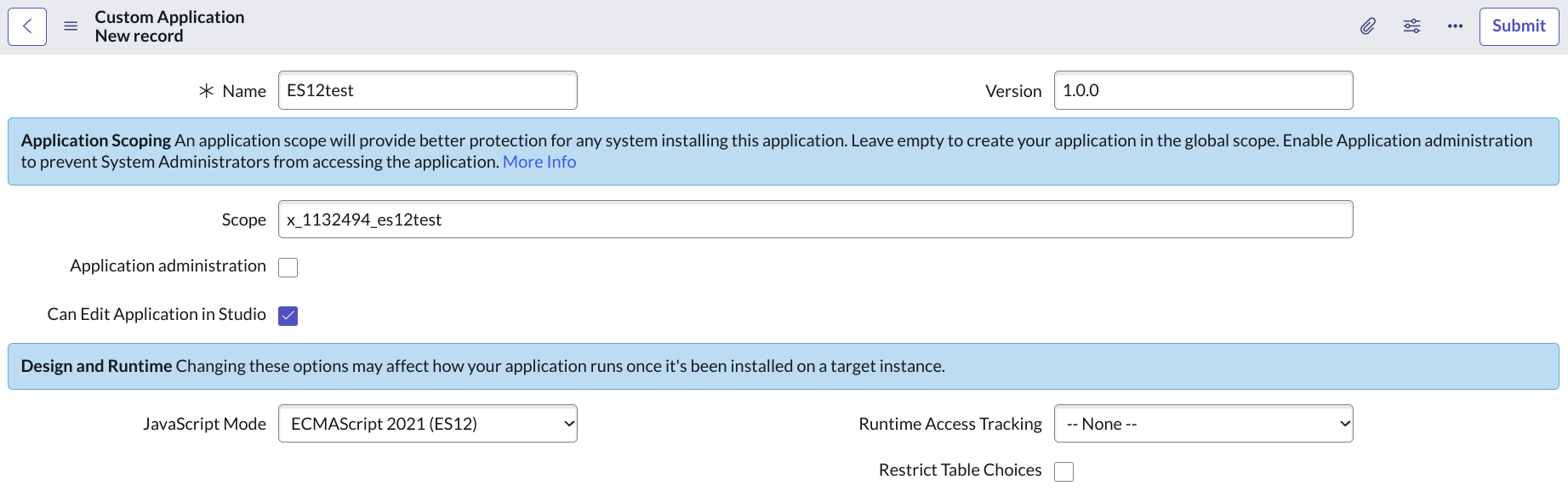
Task: Click into the Name input field
Action: click(x=427, y=90)
